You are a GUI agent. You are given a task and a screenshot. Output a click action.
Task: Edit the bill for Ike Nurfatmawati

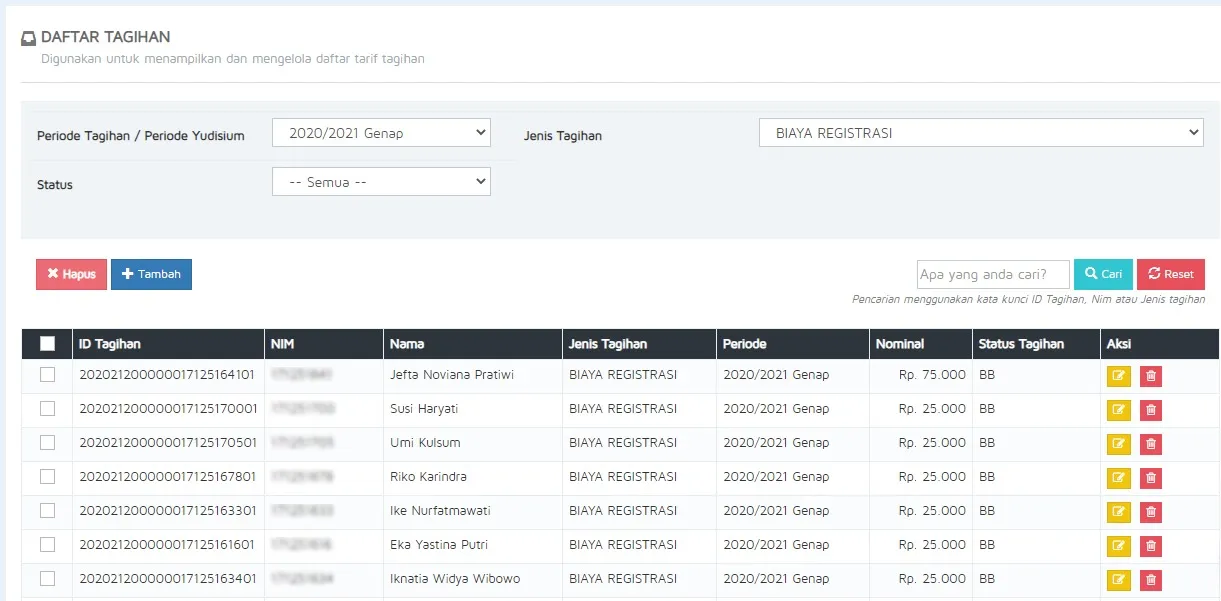click(x=1118, y=512)
